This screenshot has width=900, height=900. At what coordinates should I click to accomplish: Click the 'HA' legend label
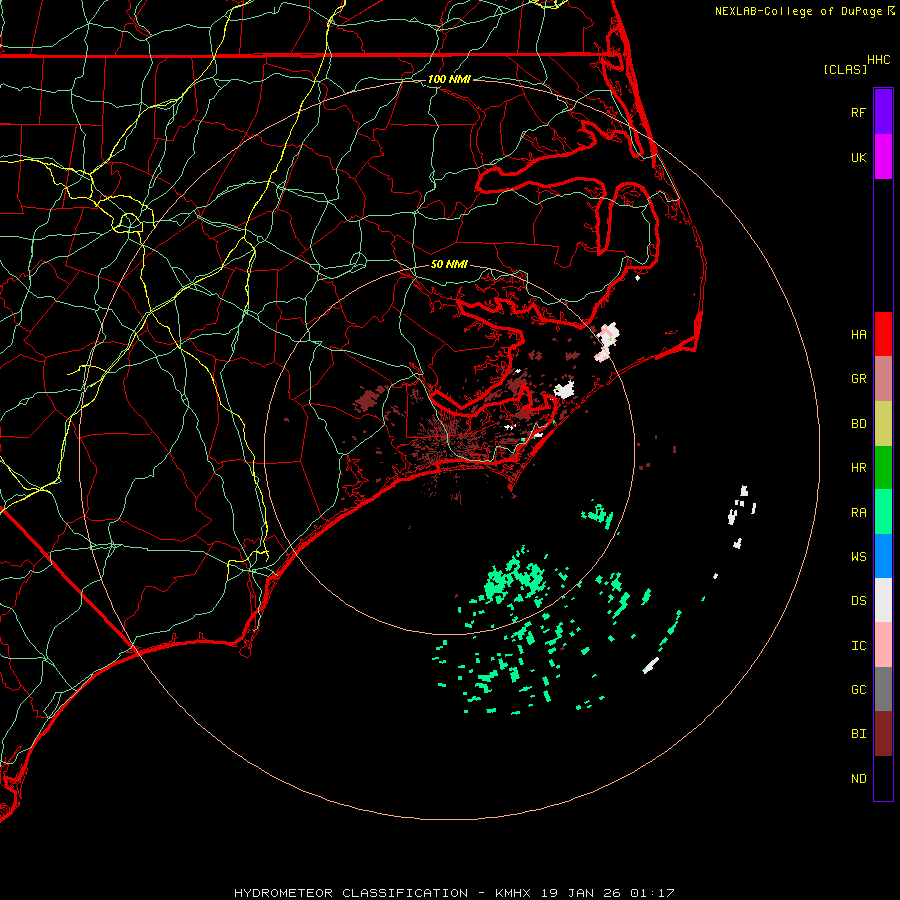click(x=858, y=335)
